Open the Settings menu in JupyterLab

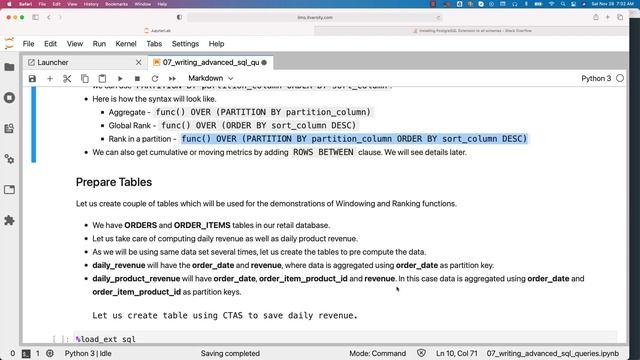pos(185,44)
